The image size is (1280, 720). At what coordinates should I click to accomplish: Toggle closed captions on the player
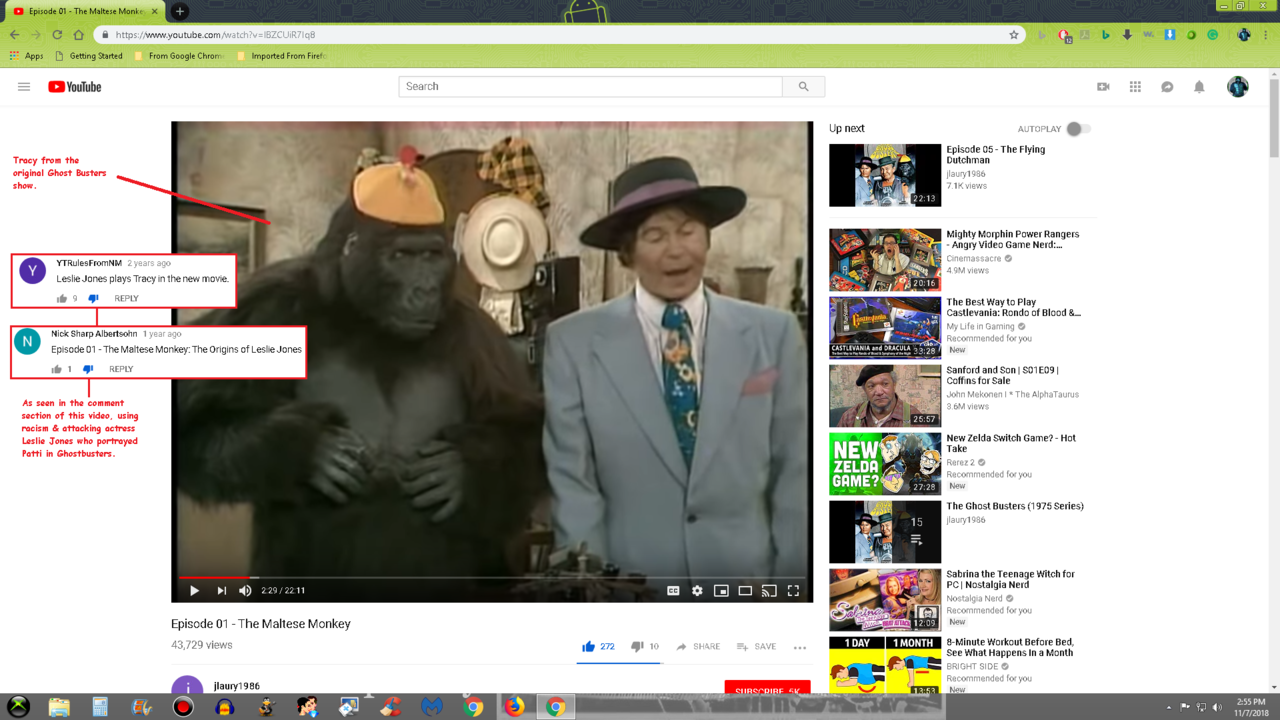click(673, 590)
